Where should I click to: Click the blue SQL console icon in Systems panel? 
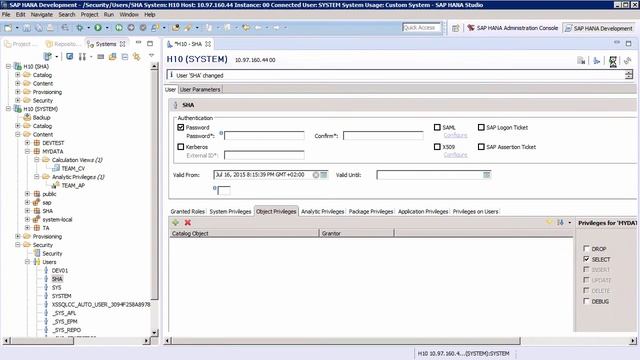click(x=70, y=56)
